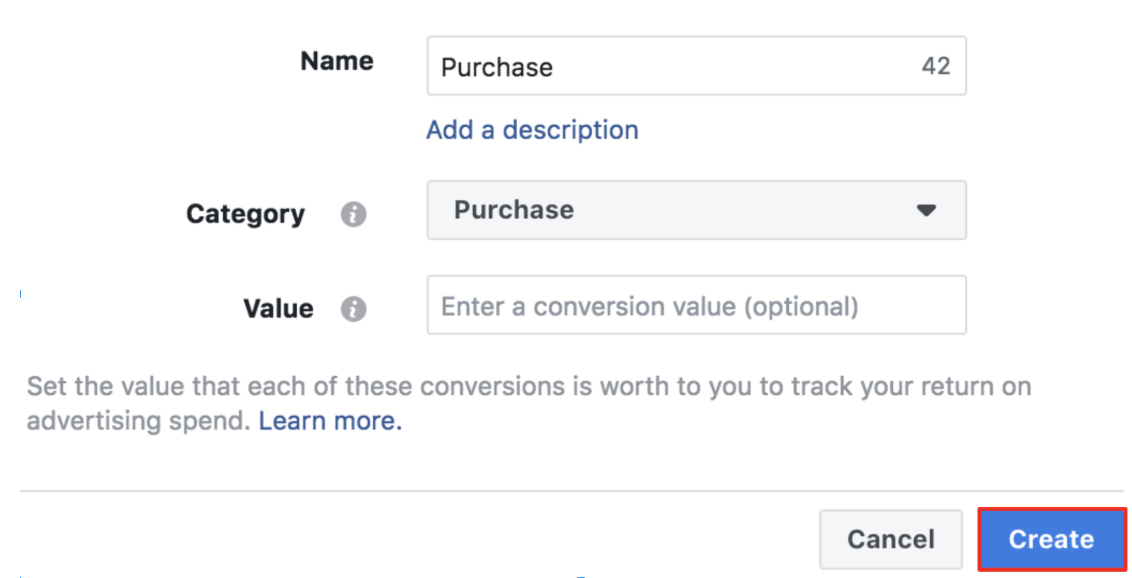The image size is (1132, 578).
Task: Click the info icon beside Value
Action: [353, 309]
